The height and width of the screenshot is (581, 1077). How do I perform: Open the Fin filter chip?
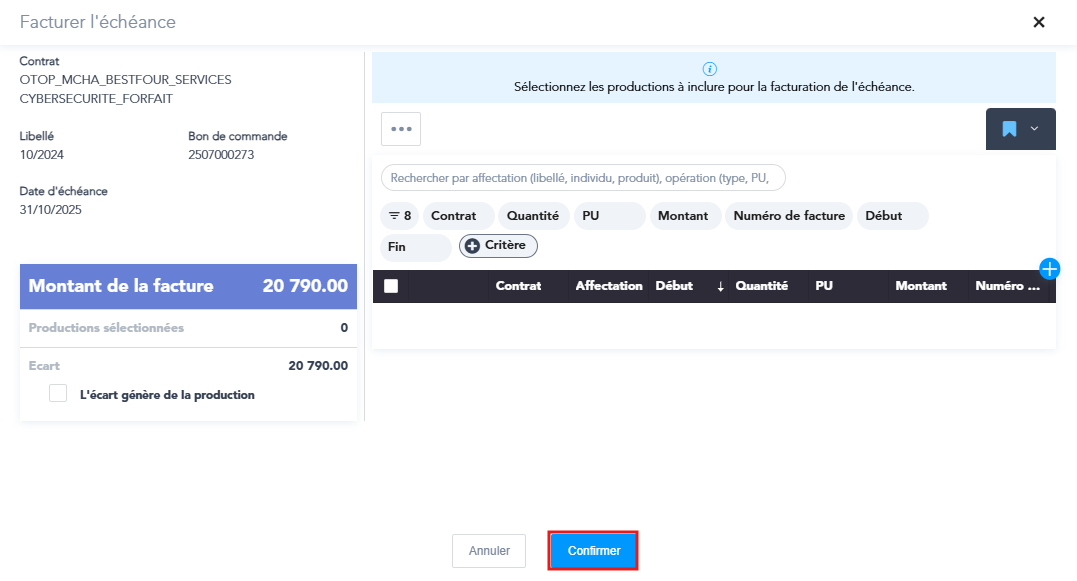click(x=414, y=246)
